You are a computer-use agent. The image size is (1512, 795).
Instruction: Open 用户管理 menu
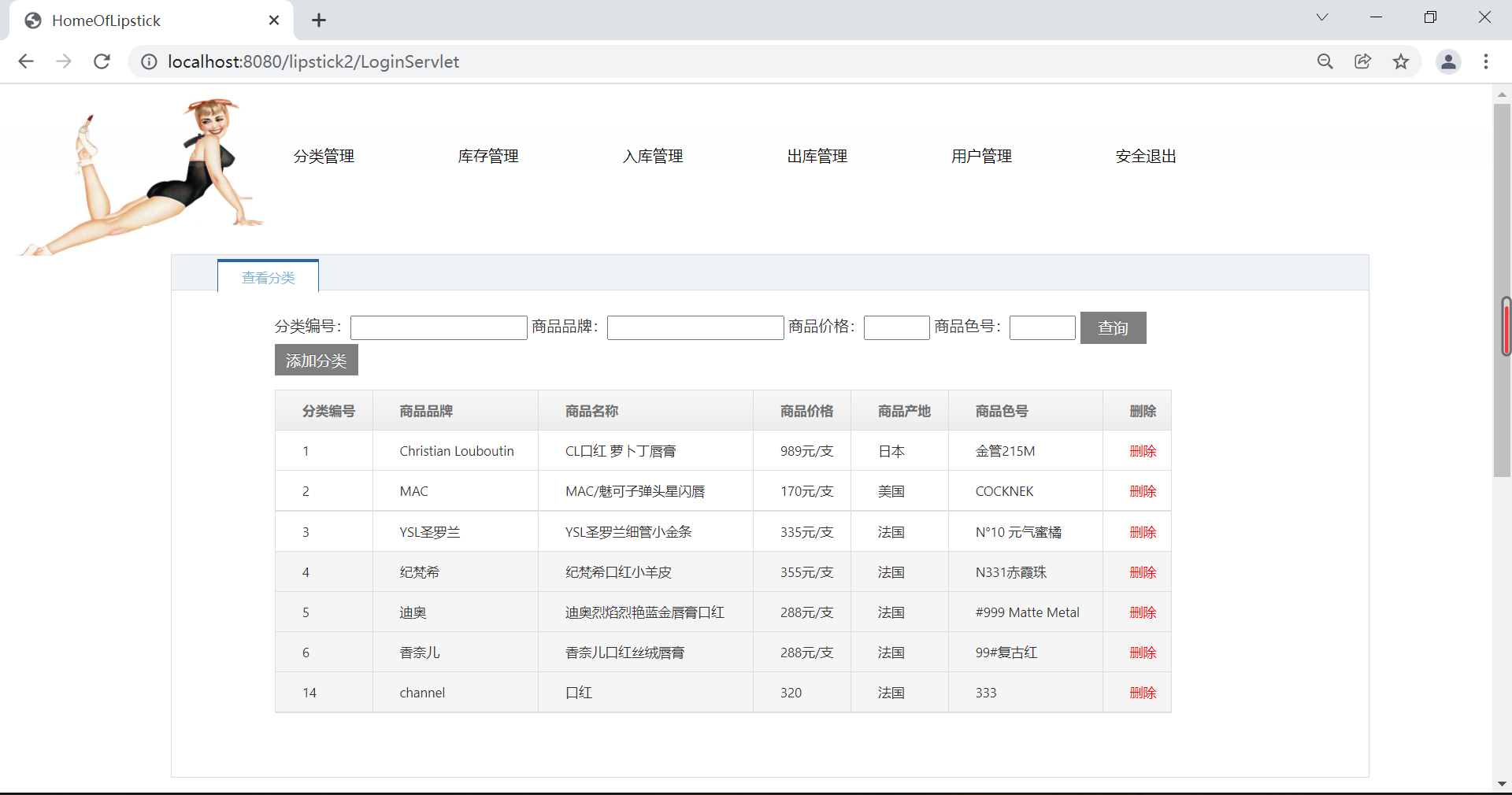981,156
